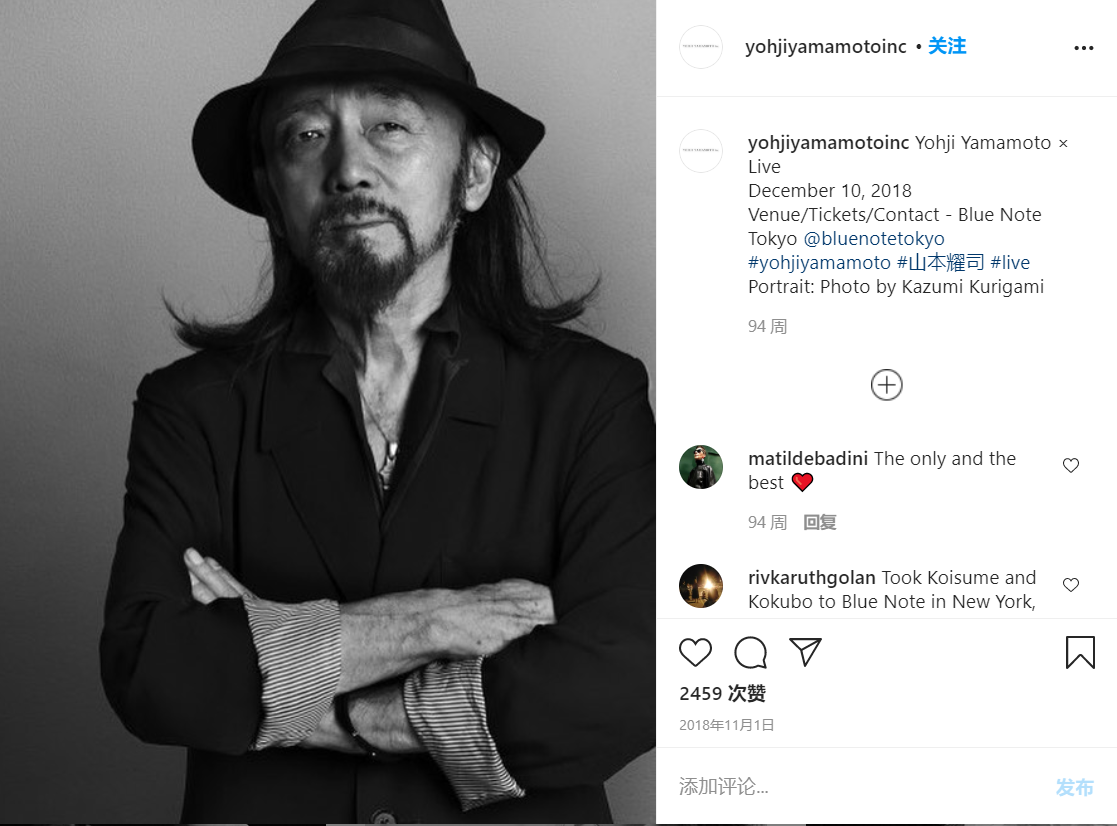Open the #live hashtag link
The width and height of the screenshot is (1117, 826).
pyautogui.click(x=1010, y=263)
